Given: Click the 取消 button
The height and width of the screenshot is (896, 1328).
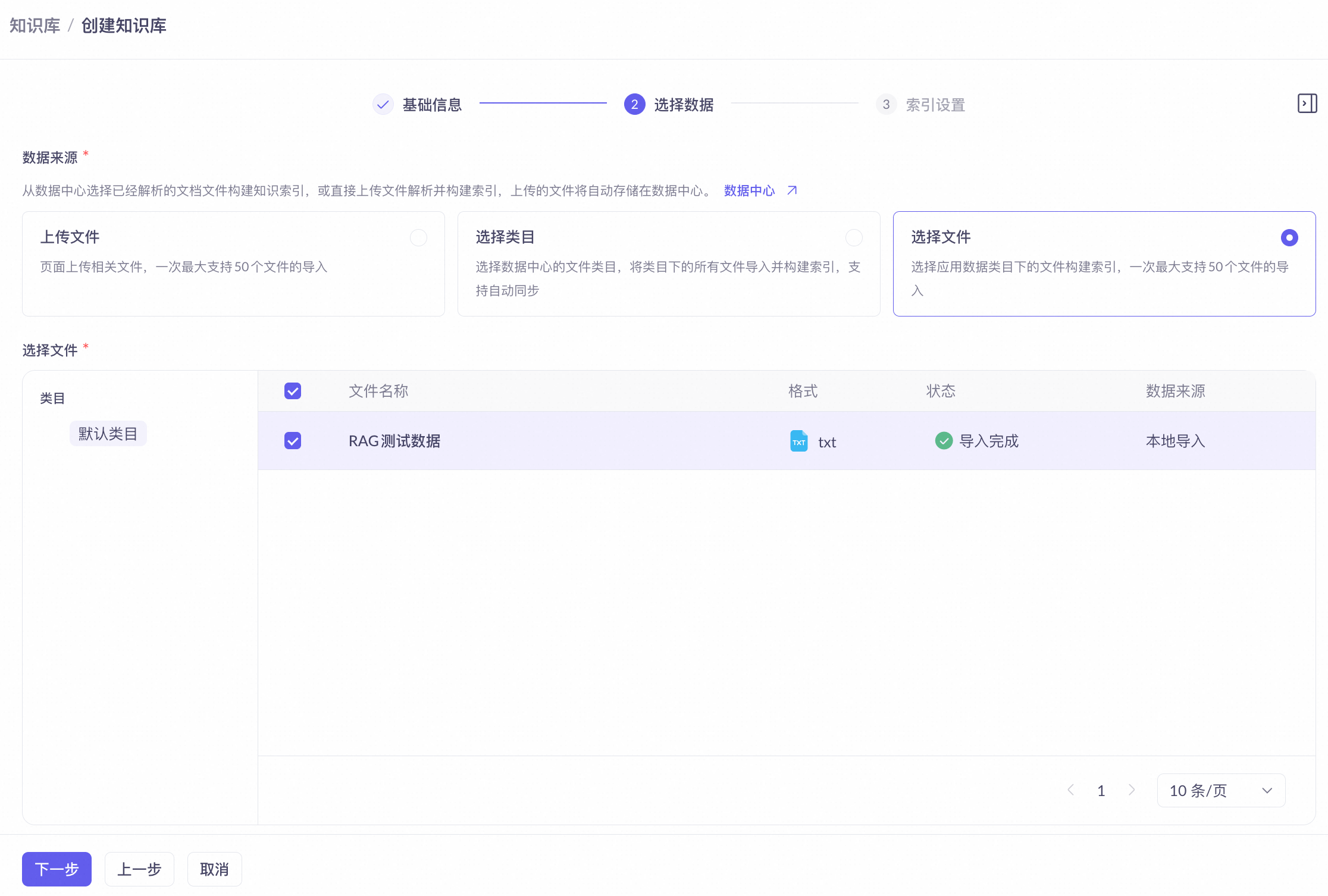Looking at the screenshot, I should [x=214, y=869].
